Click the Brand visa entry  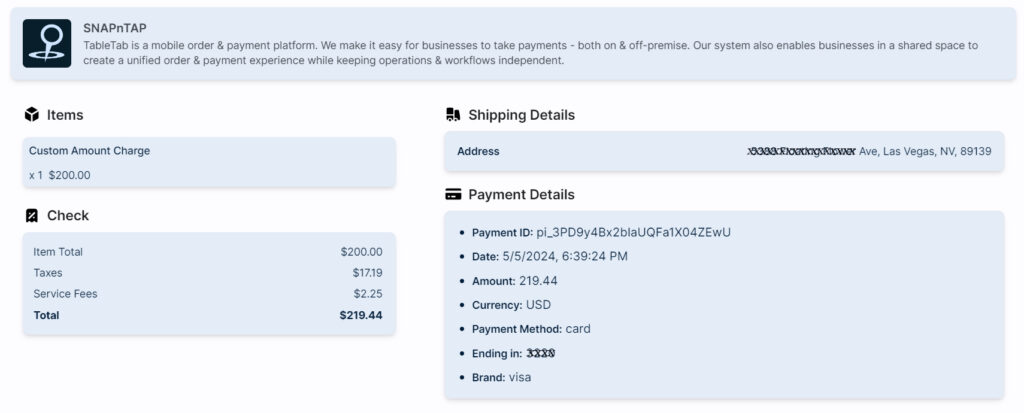point(501,378)
